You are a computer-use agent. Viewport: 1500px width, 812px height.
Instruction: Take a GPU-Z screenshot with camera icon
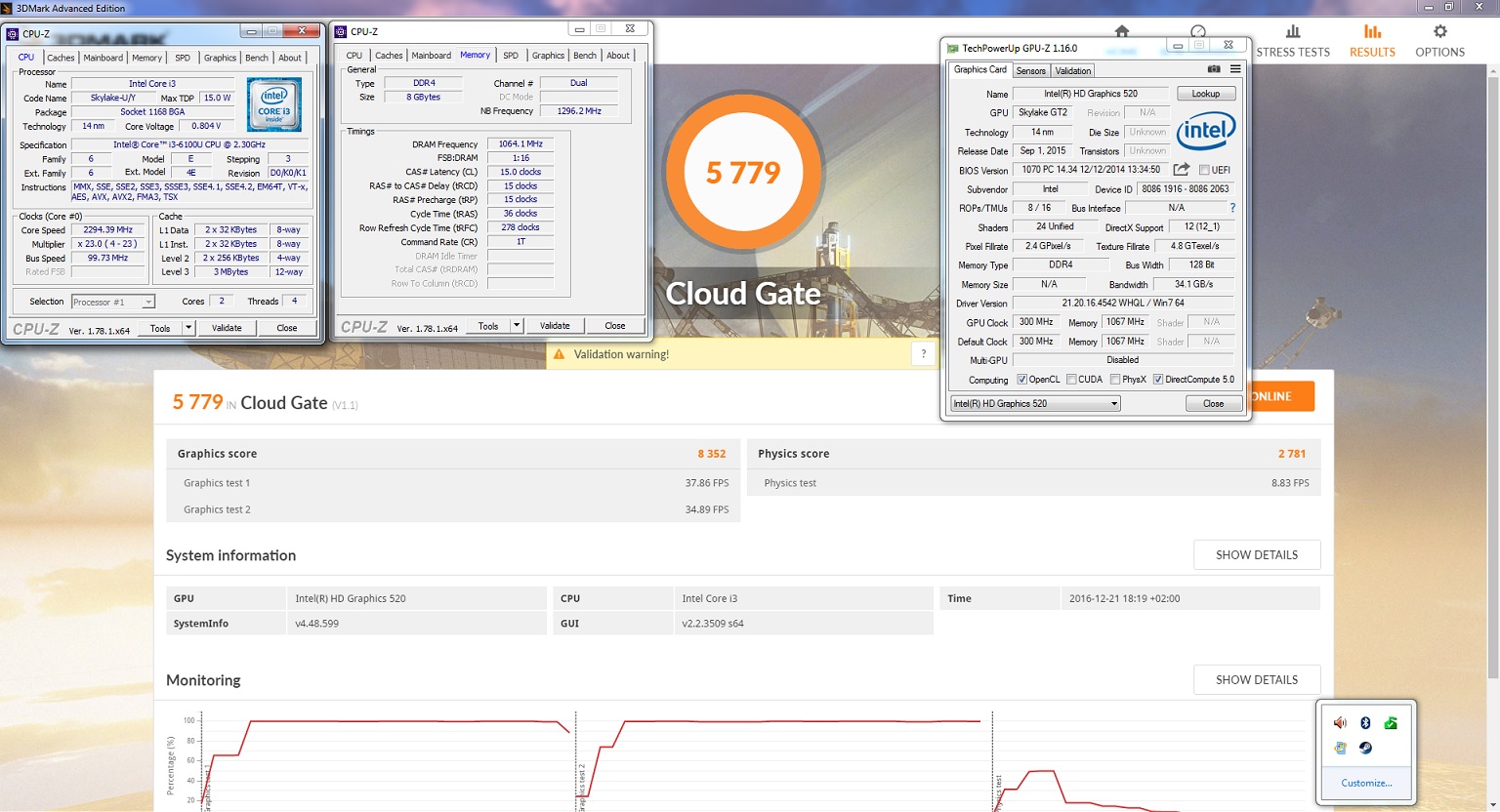click(x=1214, y=69)
